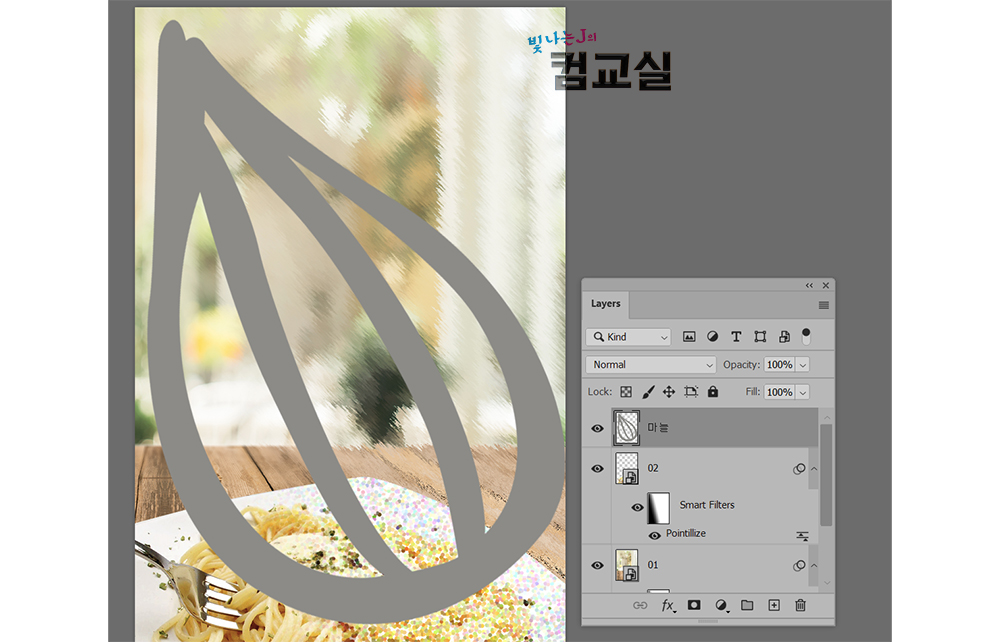Click the Smart Filters label
This screenshot has height=642, width=1000.
pos(707,505)
